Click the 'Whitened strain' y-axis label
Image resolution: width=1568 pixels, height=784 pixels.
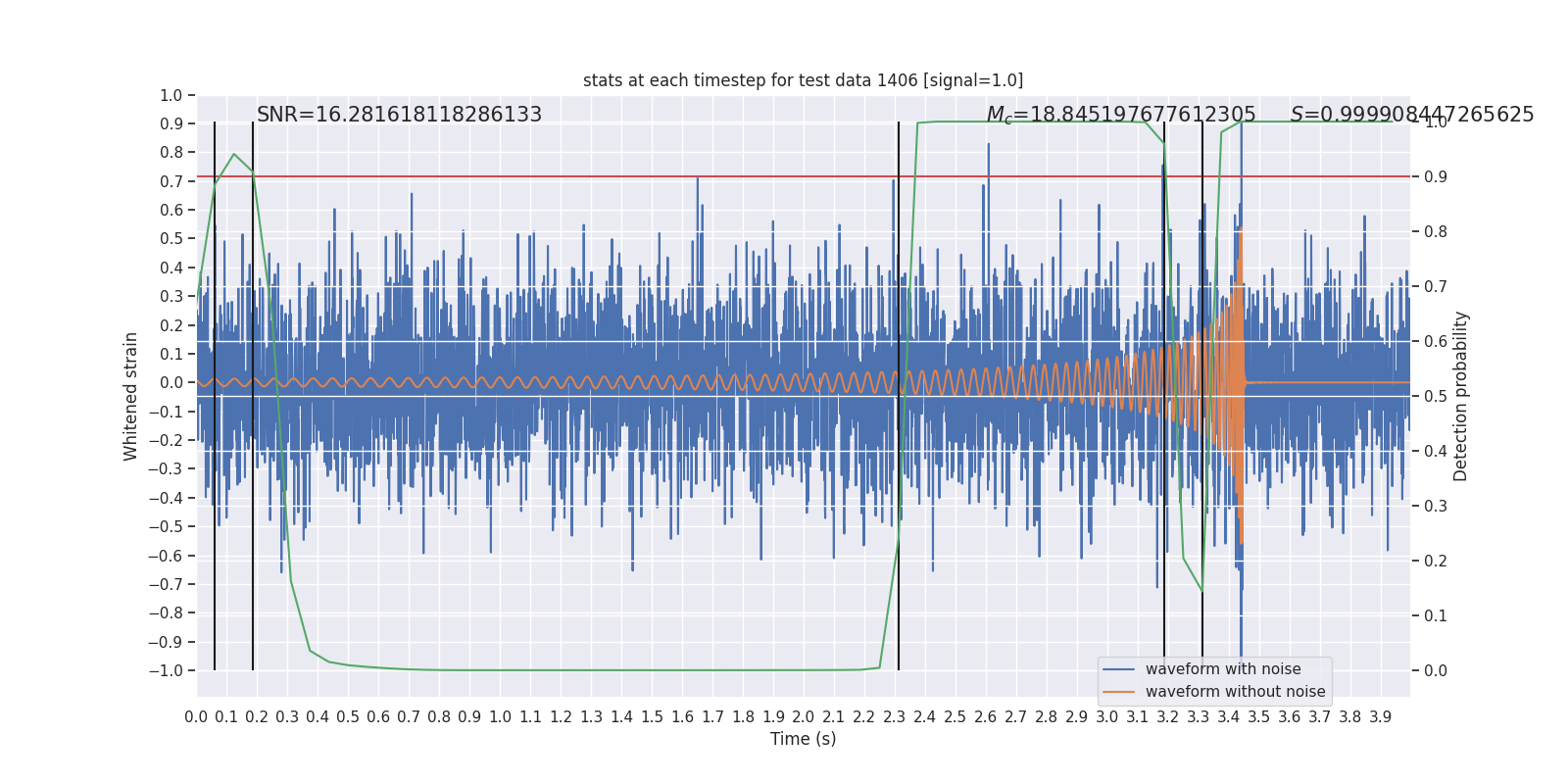click(131, 396)
